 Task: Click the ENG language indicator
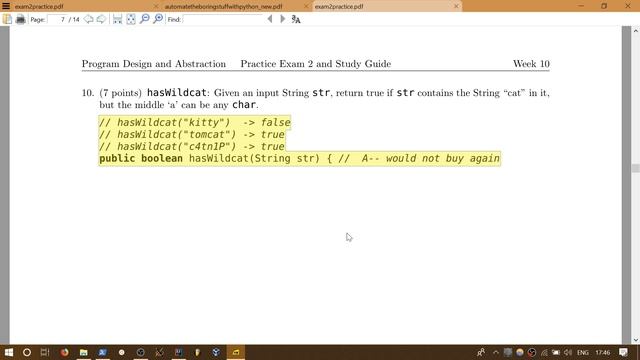click(583, 352)
